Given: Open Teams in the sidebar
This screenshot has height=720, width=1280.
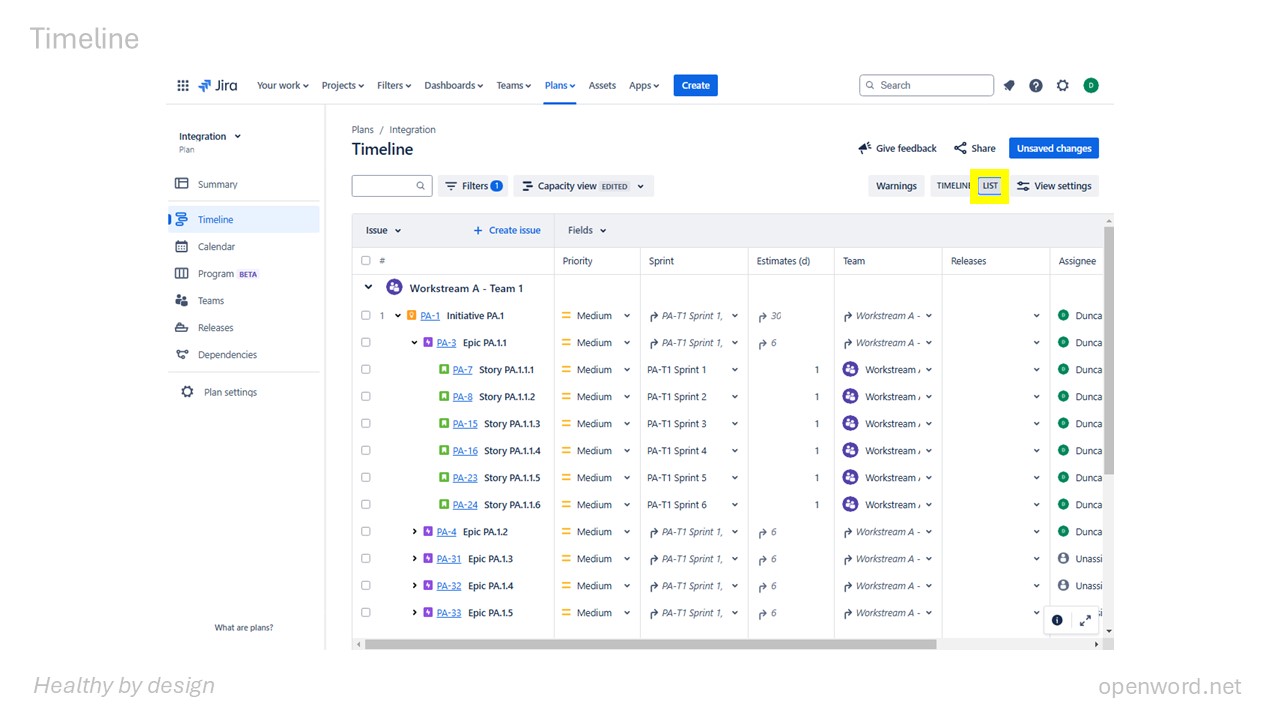Looking at the screenshot, I should [x=243, y=300].
